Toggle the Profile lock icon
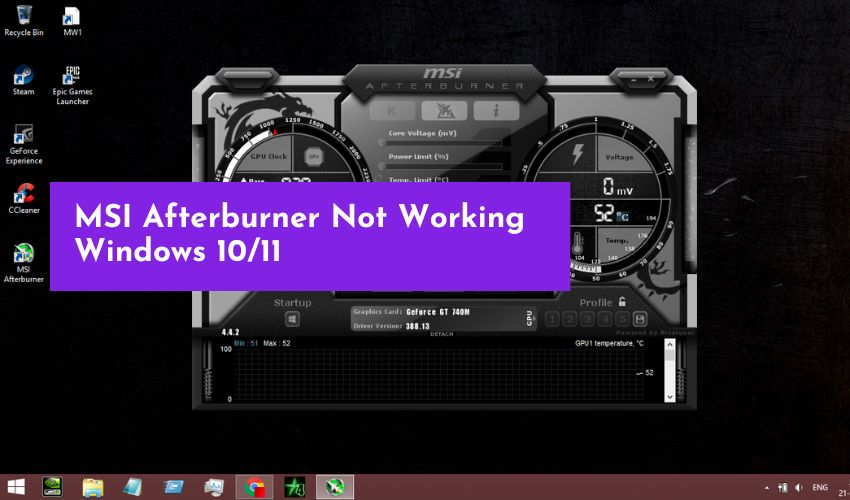850x500 pixels. pyautogui.click(x=622, y=302)
